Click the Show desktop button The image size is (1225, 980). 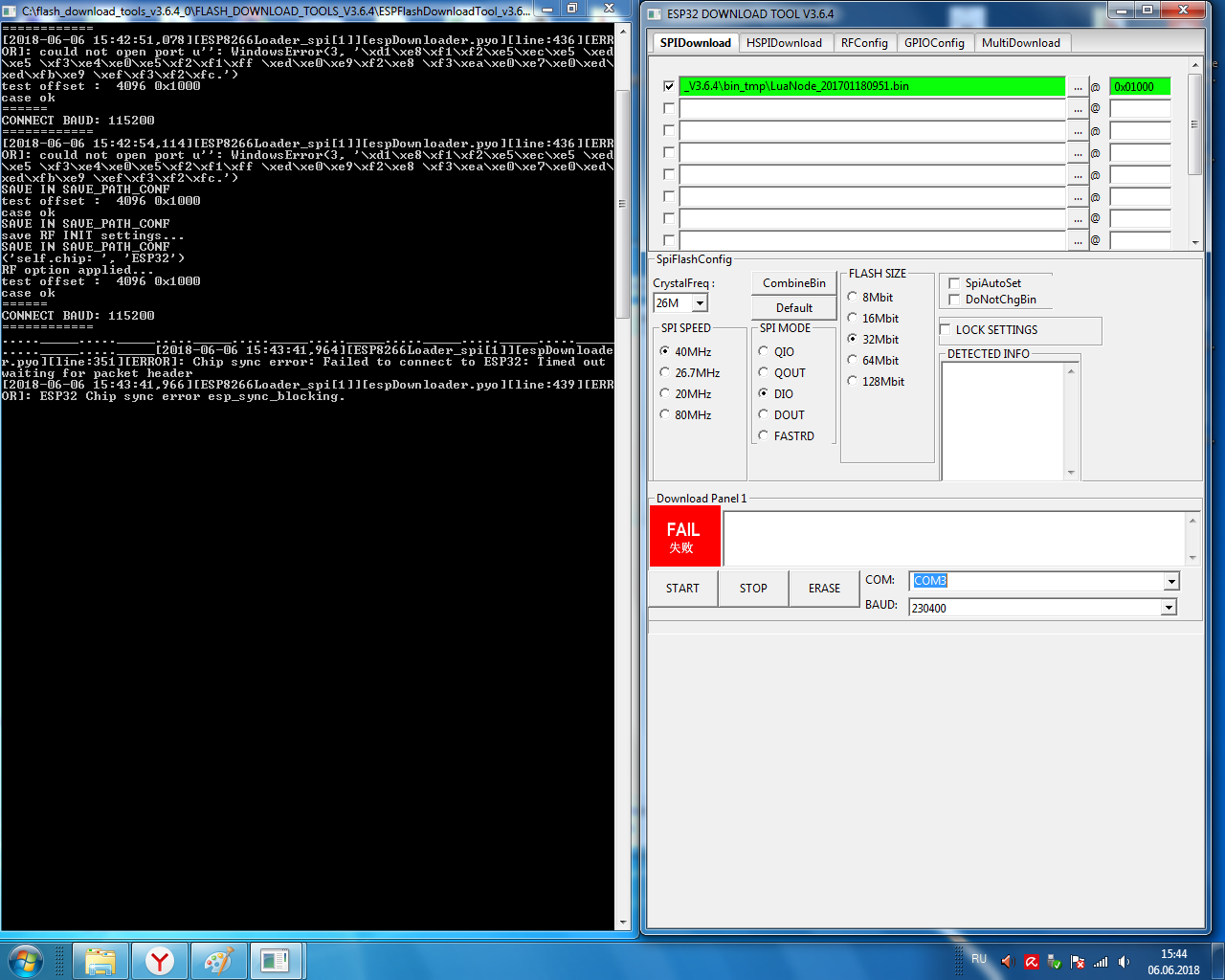1218,961
